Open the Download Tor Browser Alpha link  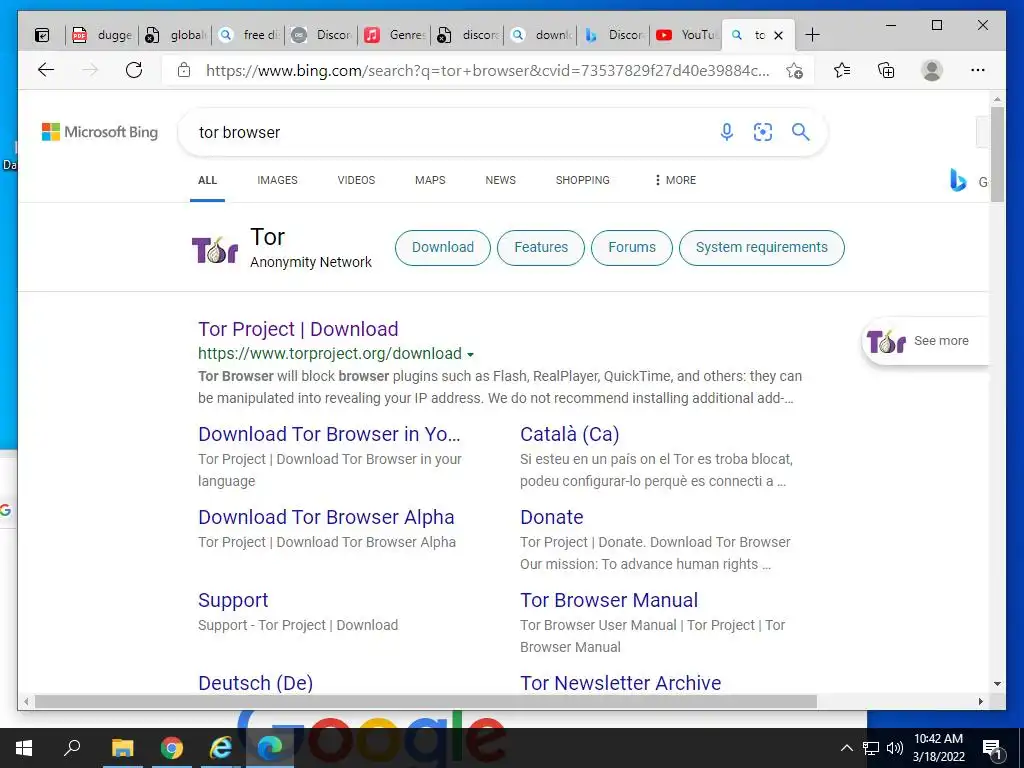[327, 517]
